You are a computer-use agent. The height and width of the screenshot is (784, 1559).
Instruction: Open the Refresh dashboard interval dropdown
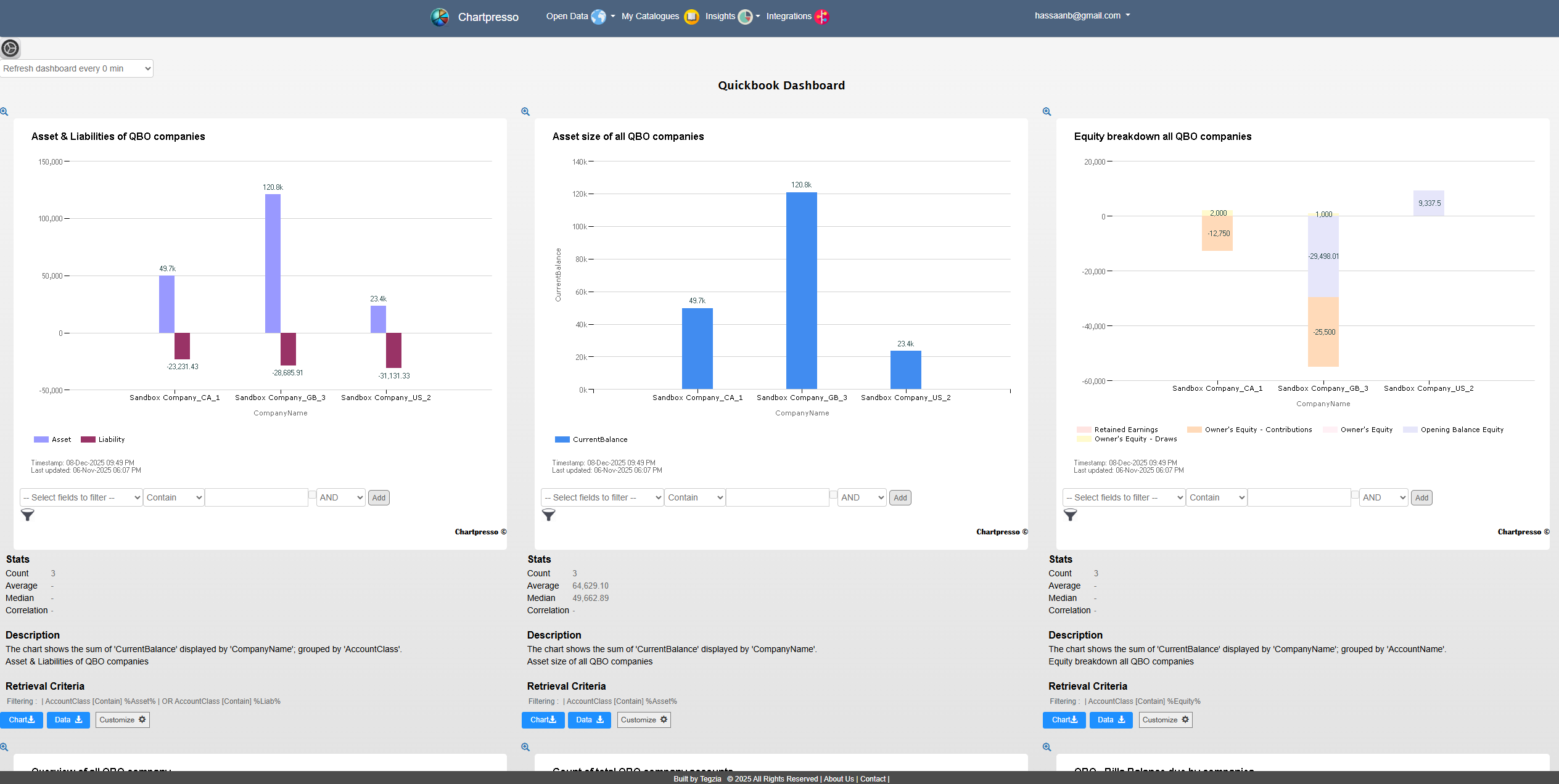(x=77, y=68)
